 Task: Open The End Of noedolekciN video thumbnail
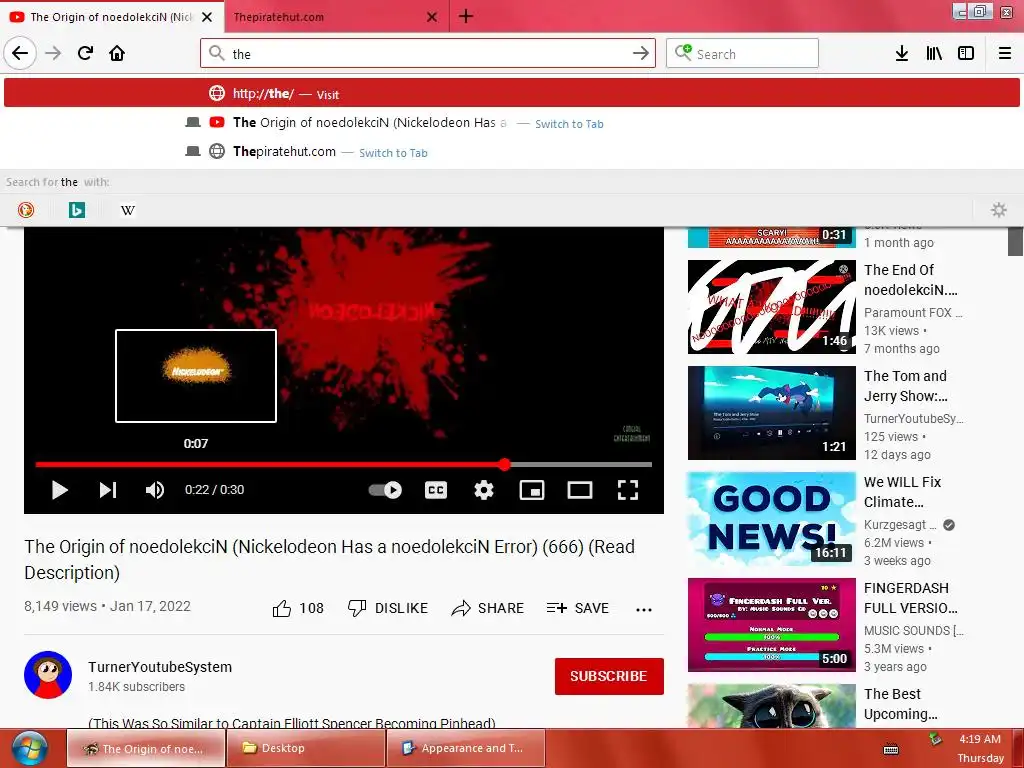point(771,307)
